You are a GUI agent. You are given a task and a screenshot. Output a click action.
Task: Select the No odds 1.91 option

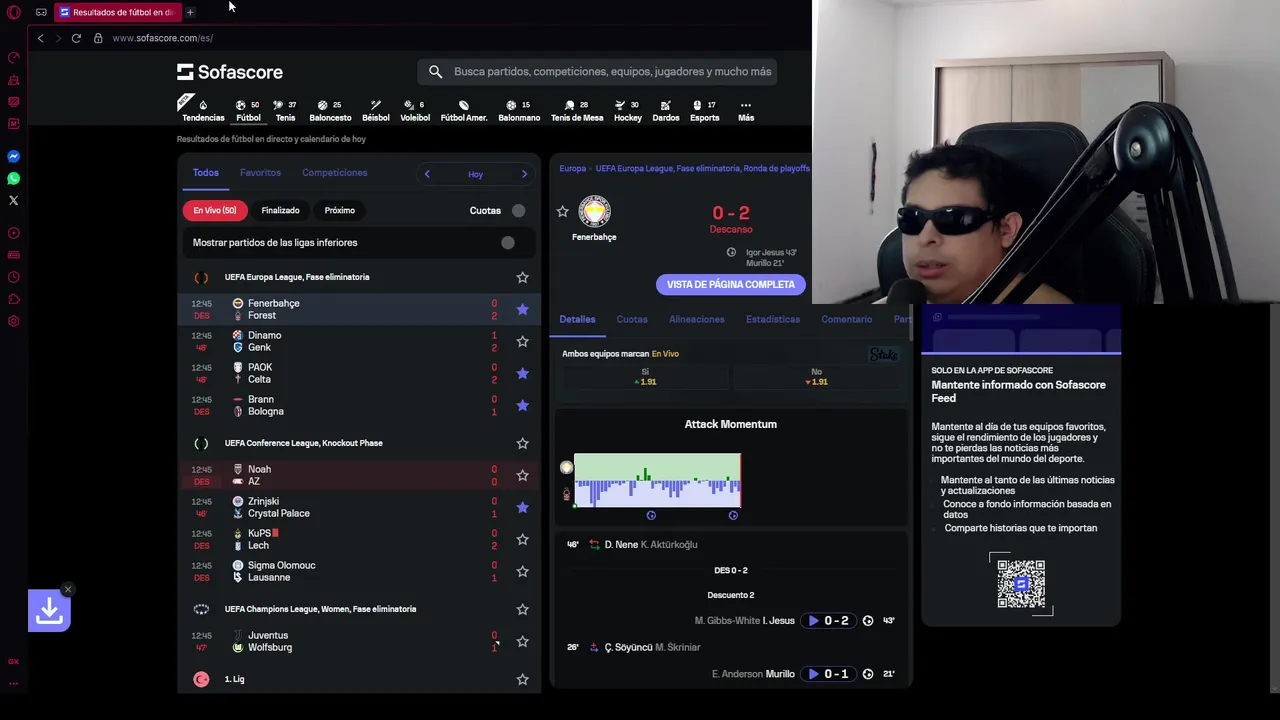(x=817, y=377)
